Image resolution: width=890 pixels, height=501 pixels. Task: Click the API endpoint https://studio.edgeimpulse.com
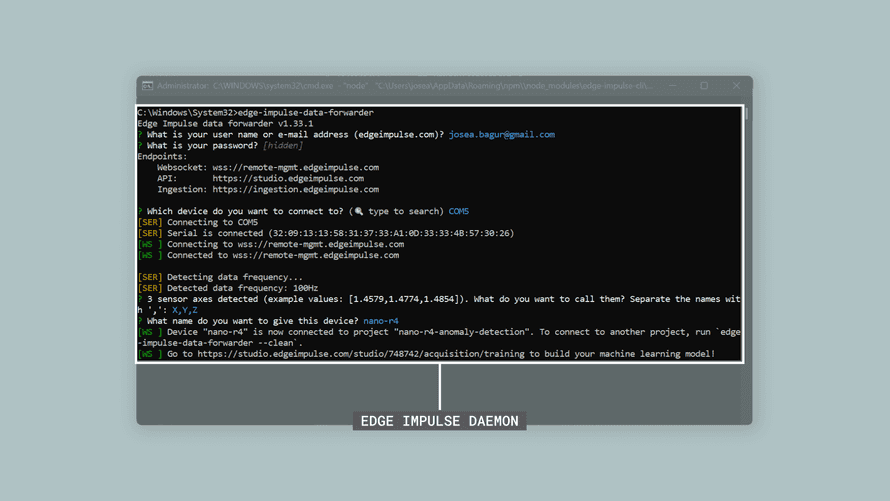click(x=288, y=179)
